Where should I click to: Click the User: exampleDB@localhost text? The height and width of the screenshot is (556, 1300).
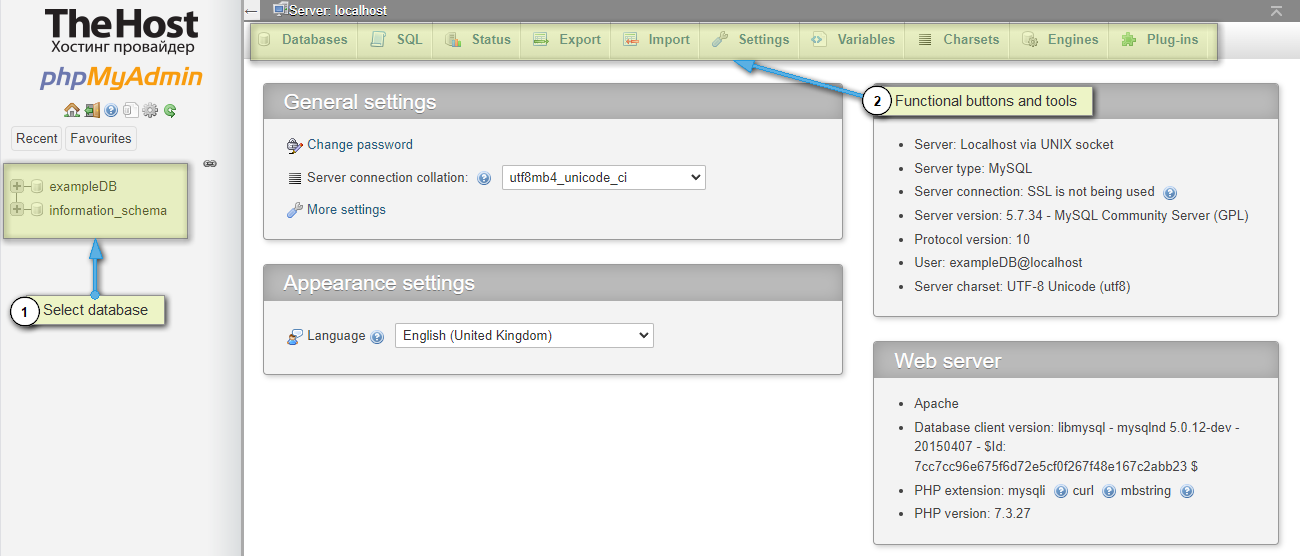click(x=998, y=263)
